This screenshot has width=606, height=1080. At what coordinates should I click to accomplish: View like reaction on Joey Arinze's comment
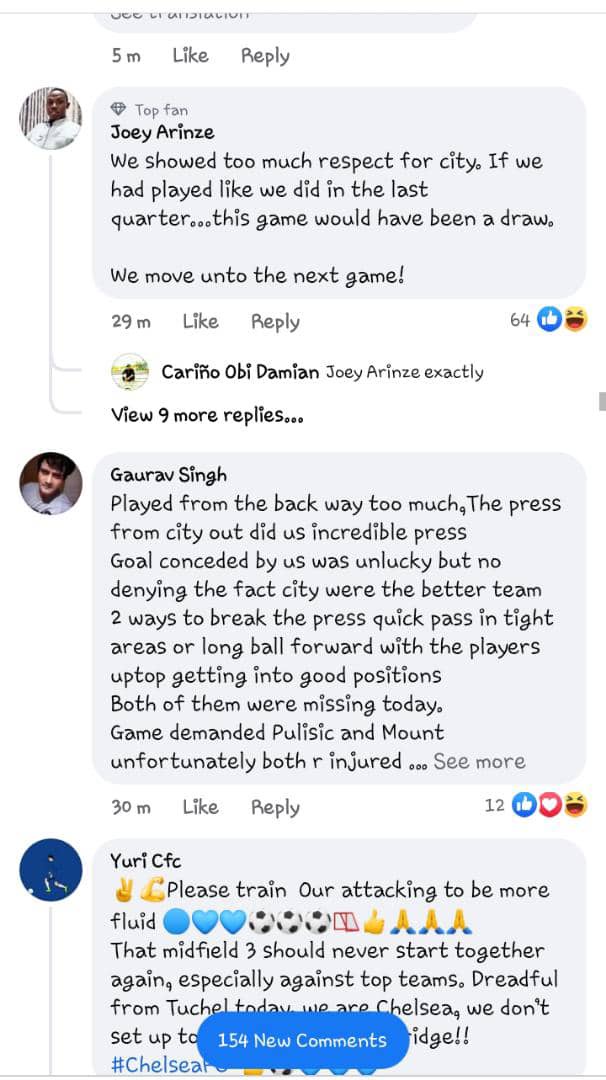coord(550,320)
